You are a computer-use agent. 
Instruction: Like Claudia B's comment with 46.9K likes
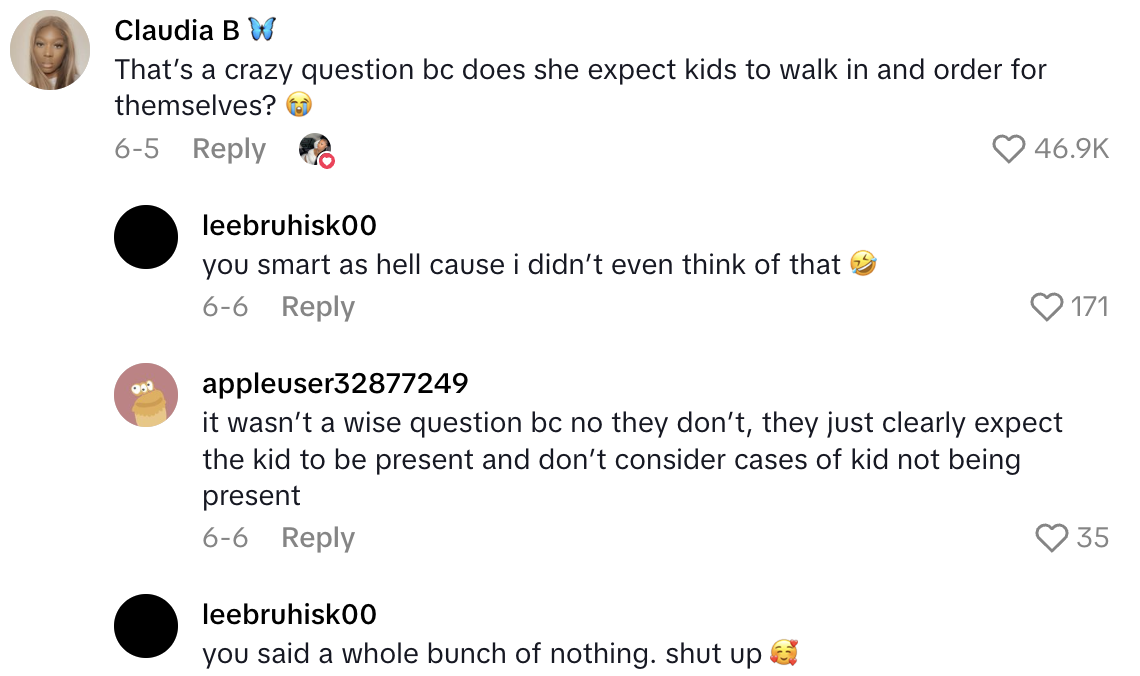click(x=1009, y=149)
